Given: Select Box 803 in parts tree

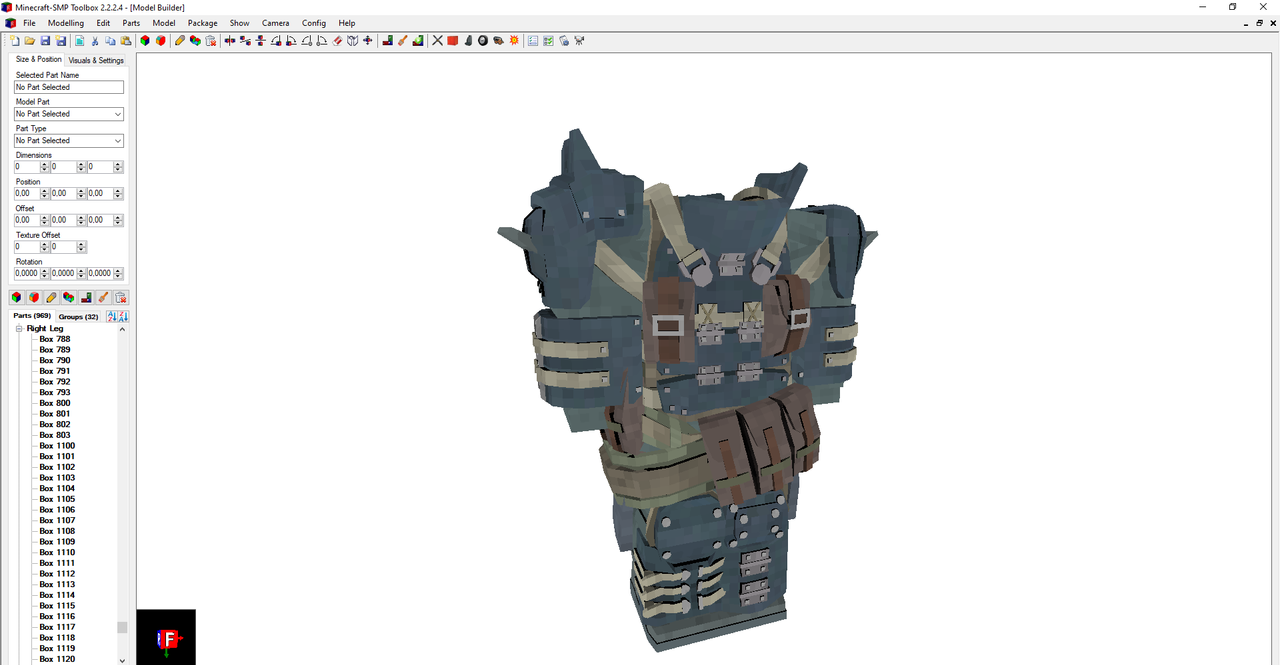Looking at the screenshot, I should [55, 435].
